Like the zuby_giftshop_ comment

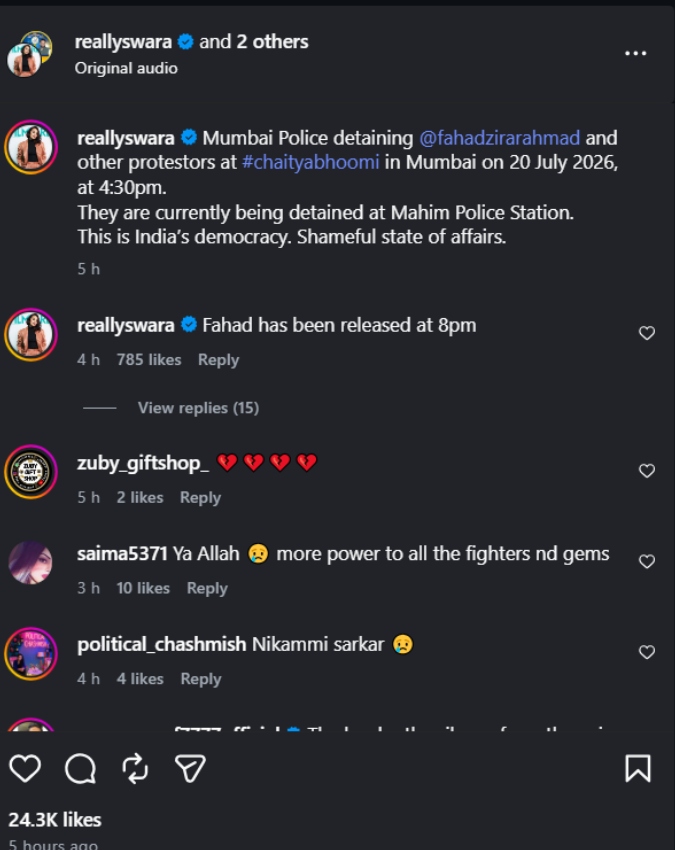(x=647, y=471)
